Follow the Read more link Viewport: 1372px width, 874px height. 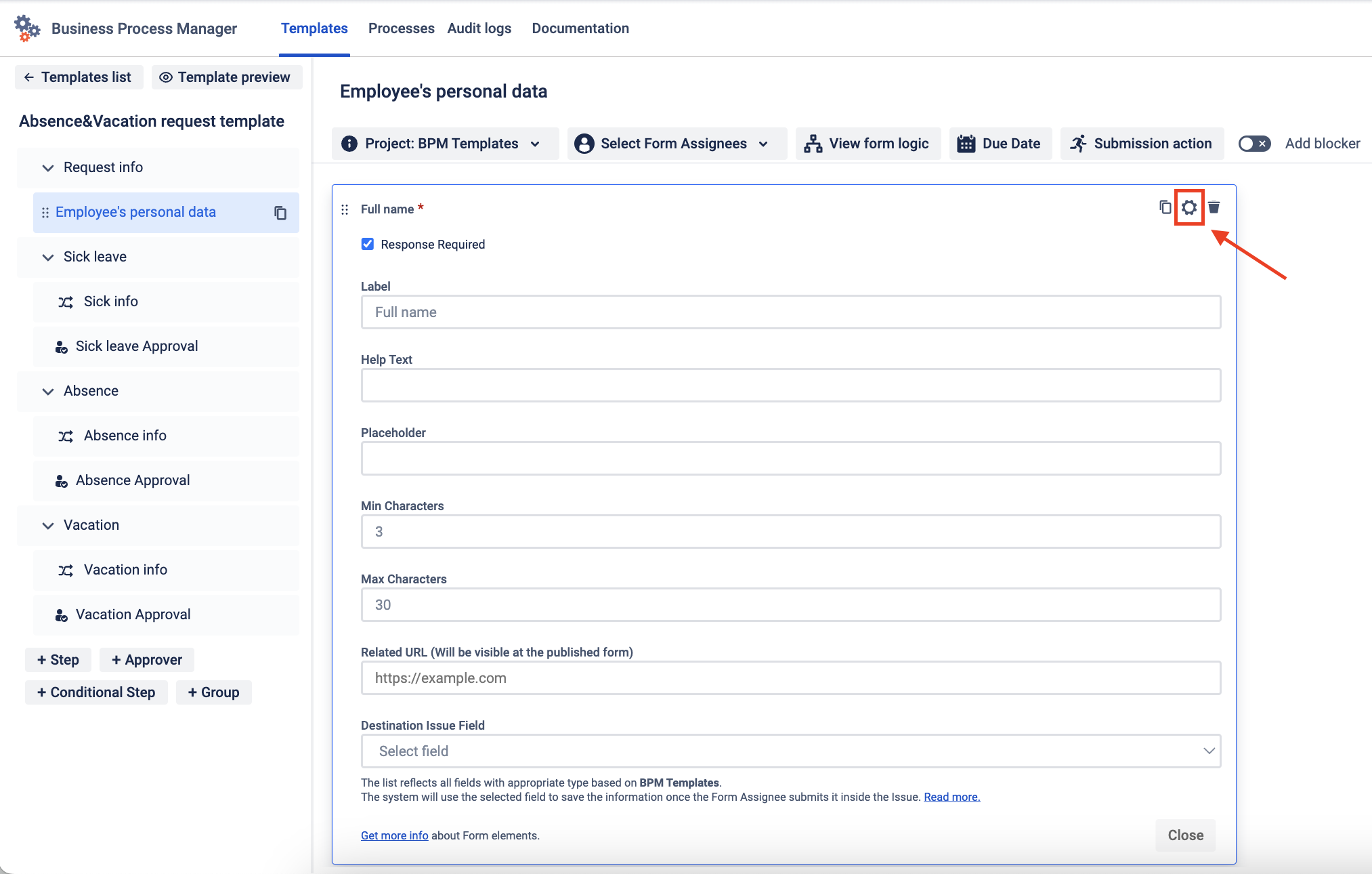(951, 797)
